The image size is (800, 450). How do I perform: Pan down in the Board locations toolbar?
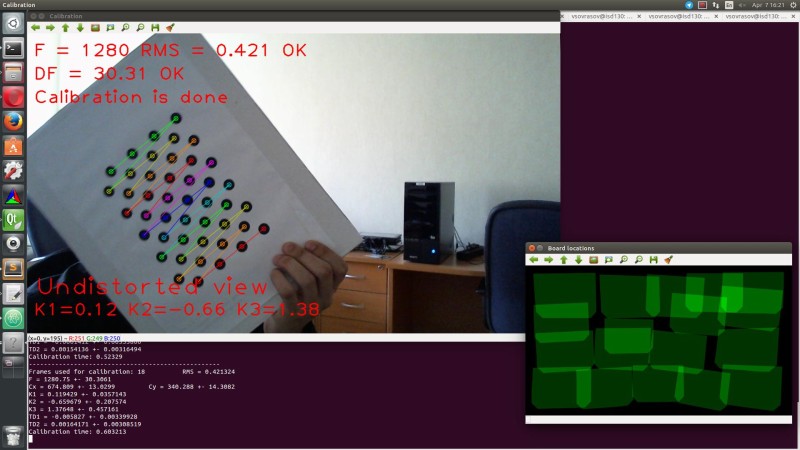[579, 259]
